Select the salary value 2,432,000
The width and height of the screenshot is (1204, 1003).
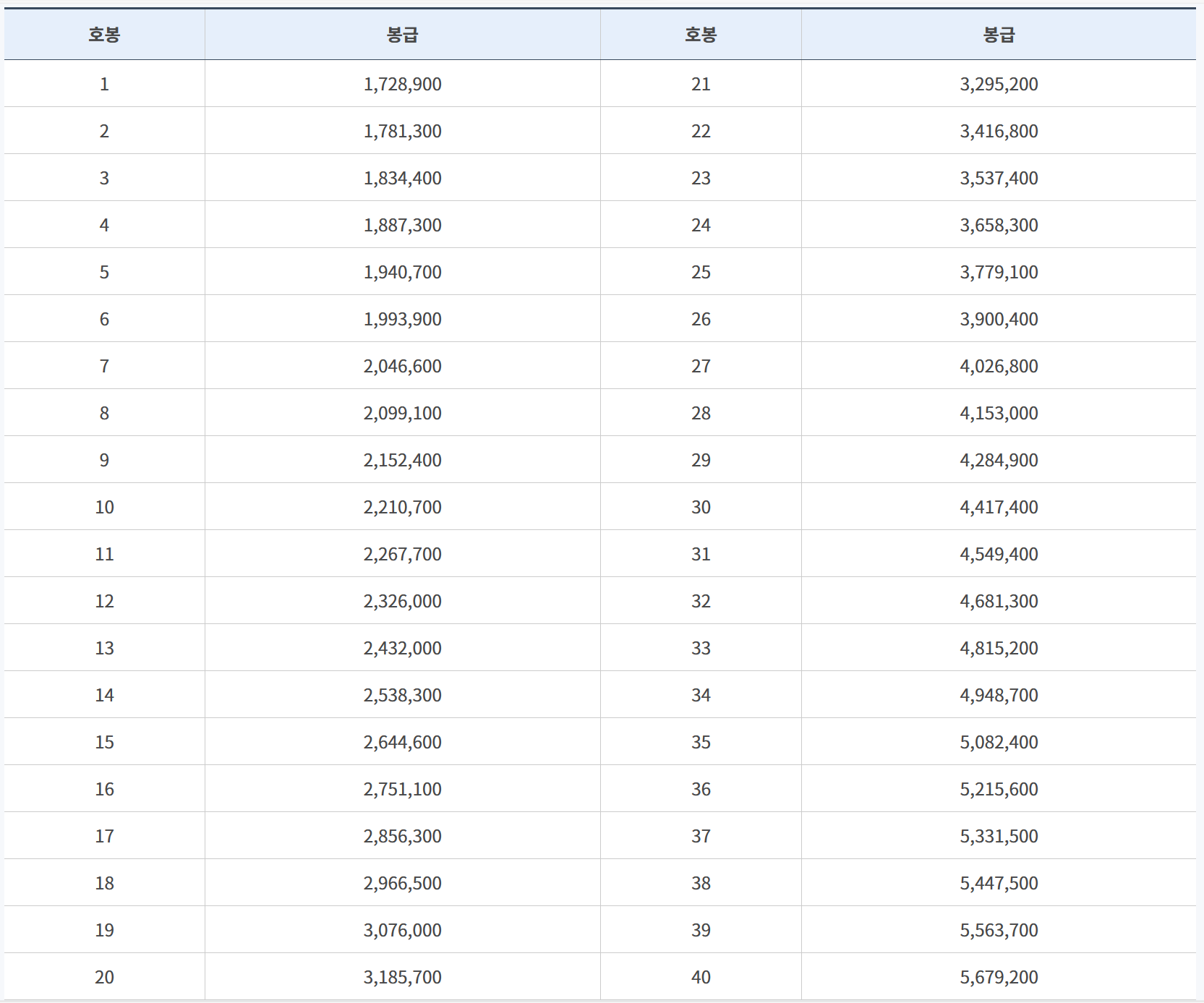pos(402,648)
